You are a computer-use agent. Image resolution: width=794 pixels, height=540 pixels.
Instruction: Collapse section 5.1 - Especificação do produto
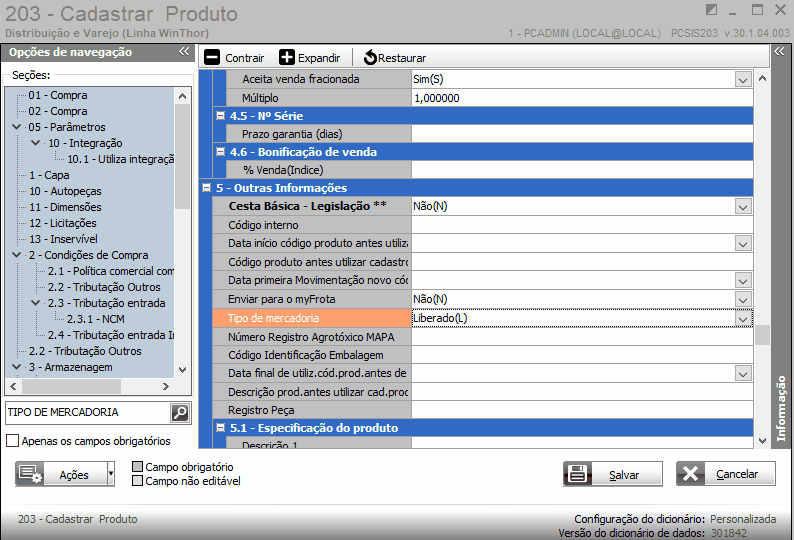pos(220,428)
